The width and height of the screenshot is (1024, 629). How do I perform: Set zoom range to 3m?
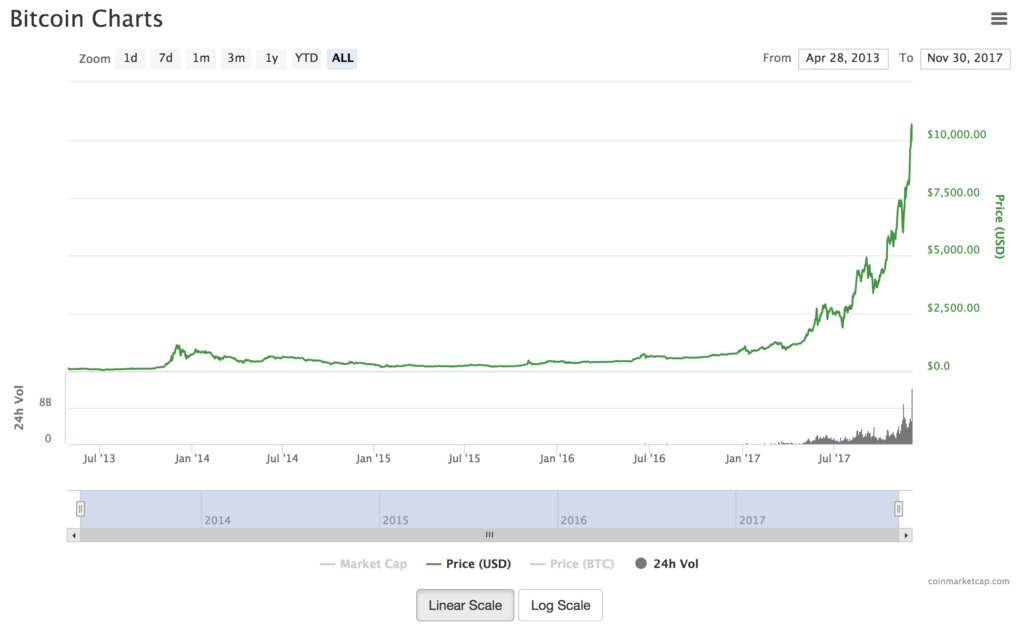pos(236,58)
